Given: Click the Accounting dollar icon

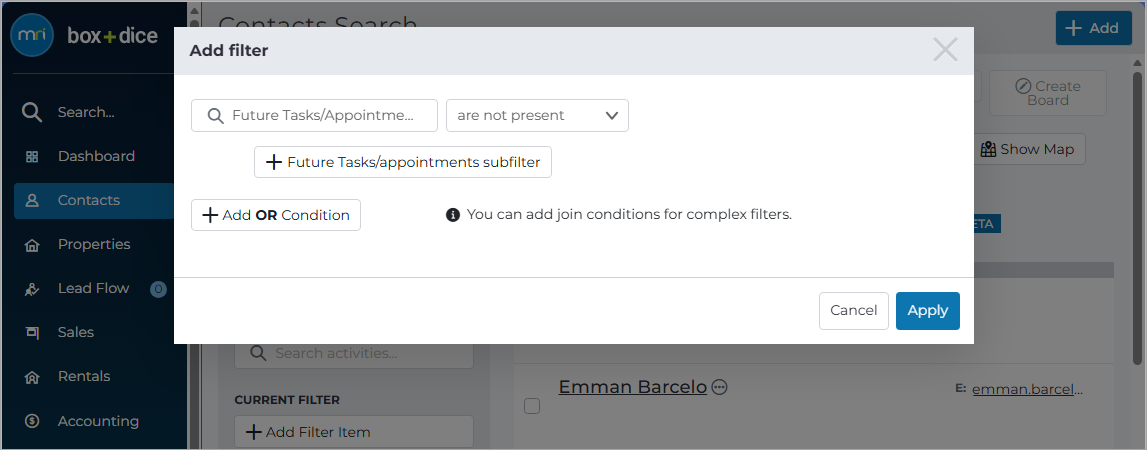Looking at the screenshot, I should pos(31,421).
